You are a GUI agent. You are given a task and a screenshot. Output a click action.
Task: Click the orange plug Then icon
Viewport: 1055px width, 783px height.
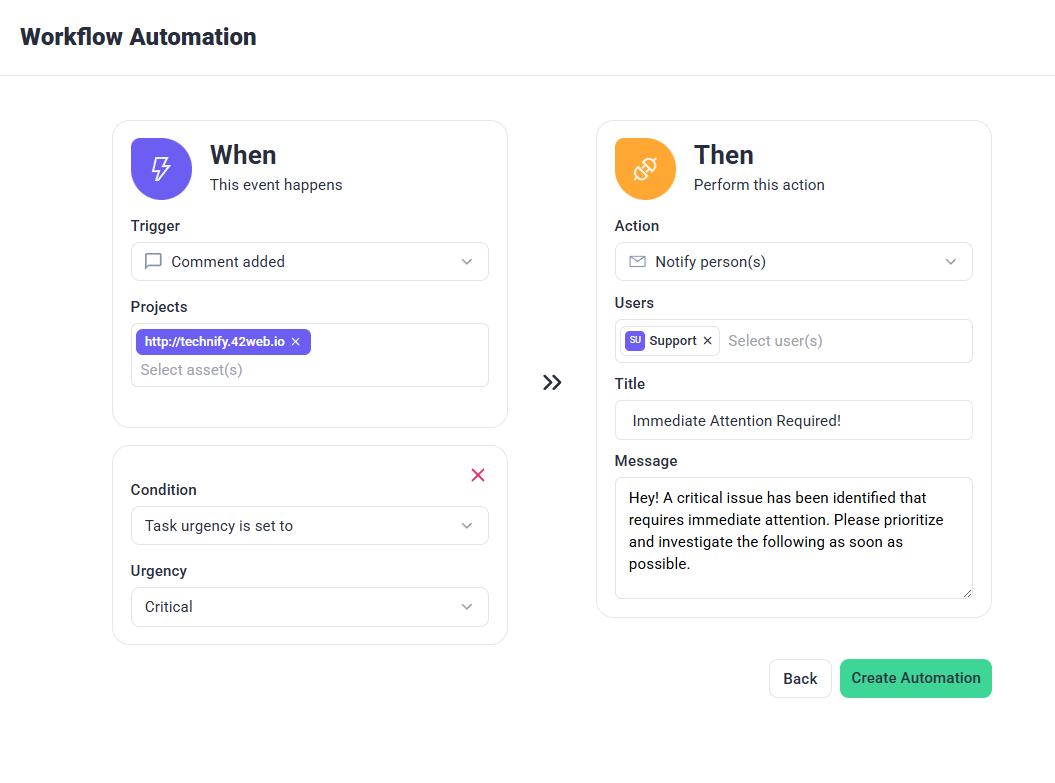pyautogui.click(x=645, y=169)
